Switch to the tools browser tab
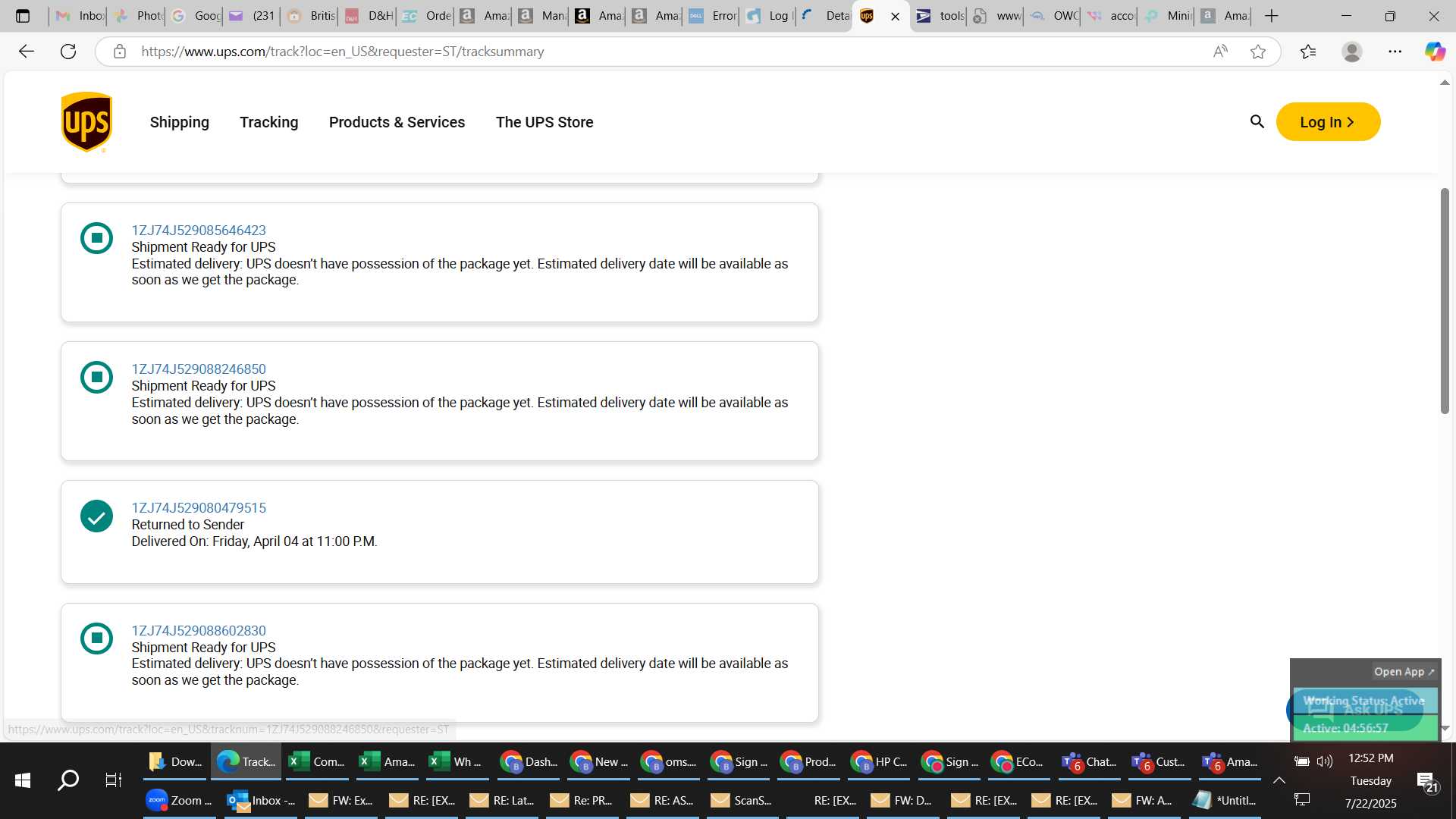1456x819 pixels. point(940,16)
